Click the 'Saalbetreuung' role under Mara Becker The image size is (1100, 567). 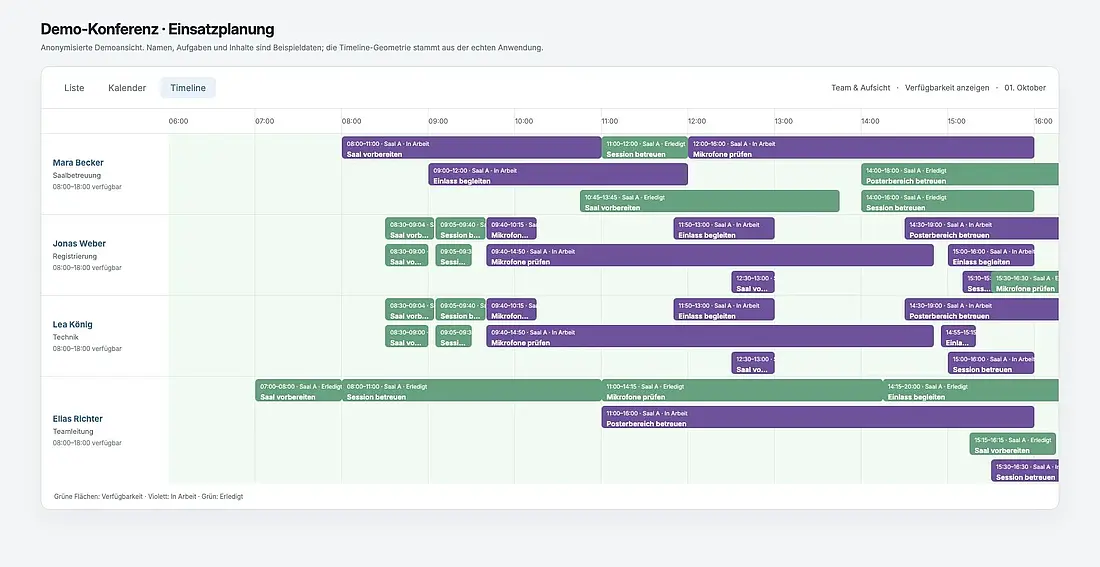click(76, 175)
